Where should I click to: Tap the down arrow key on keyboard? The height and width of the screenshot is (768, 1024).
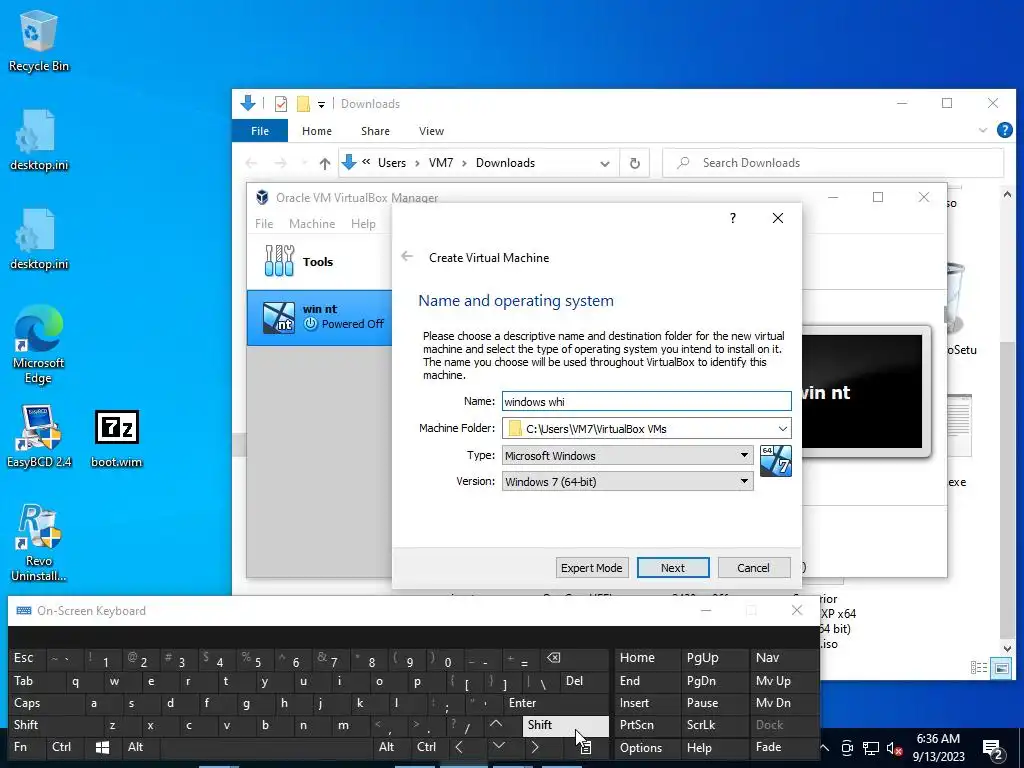point(498,746)
